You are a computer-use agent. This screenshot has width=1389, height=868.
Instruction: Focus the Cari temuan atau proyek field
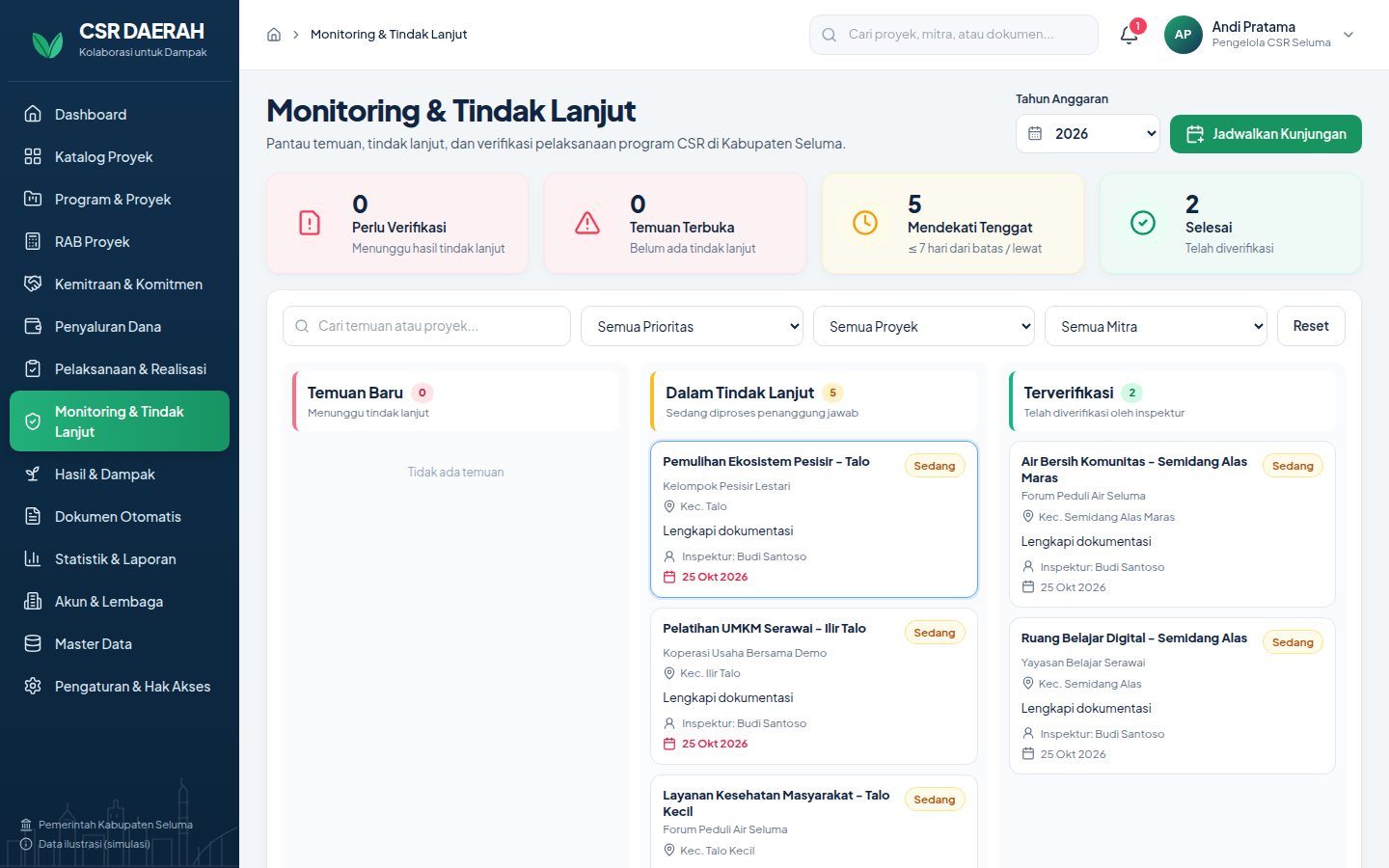tap(426, 326)
